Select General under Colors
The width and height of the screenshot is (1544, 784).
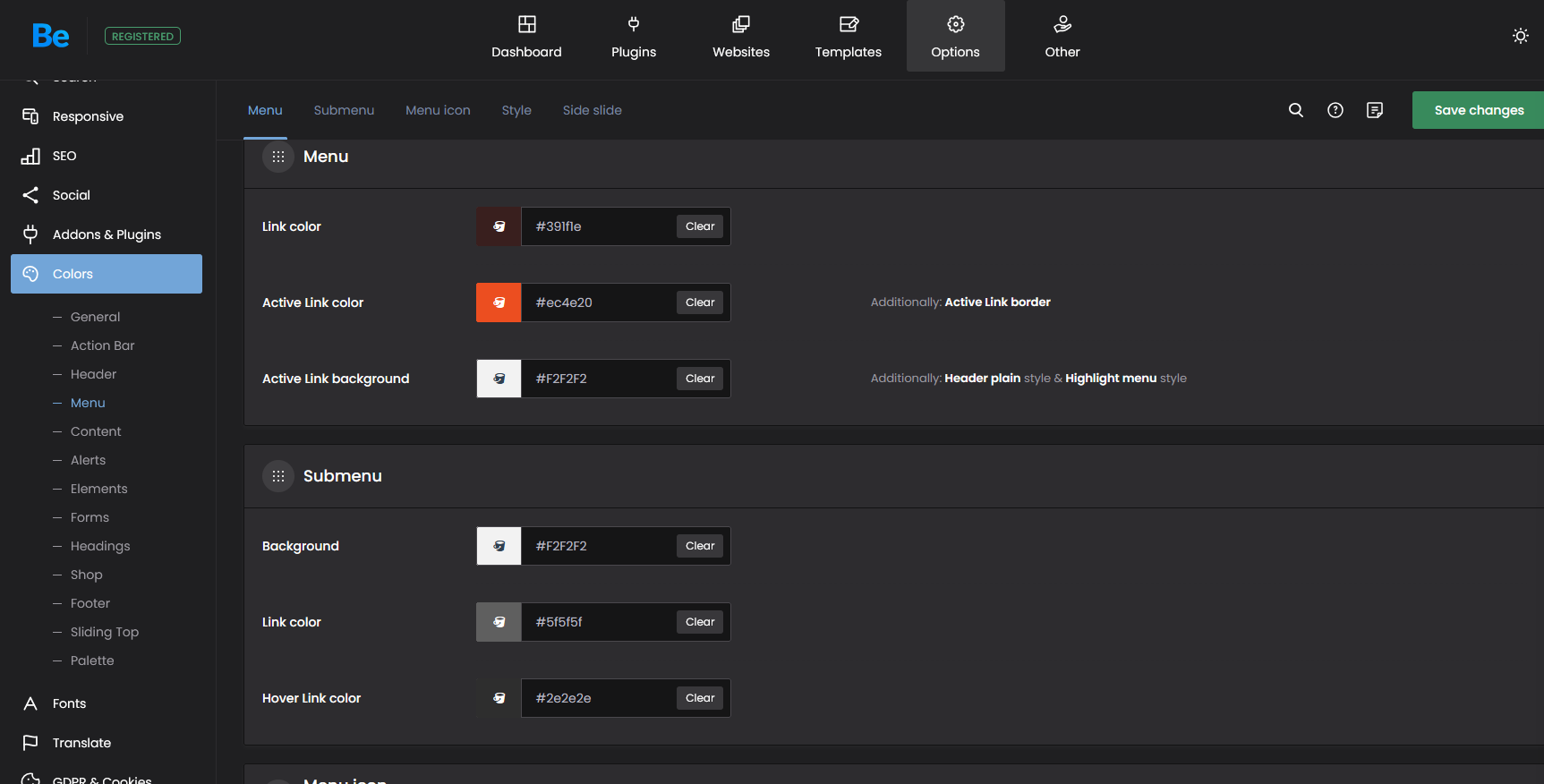point(95,317)
